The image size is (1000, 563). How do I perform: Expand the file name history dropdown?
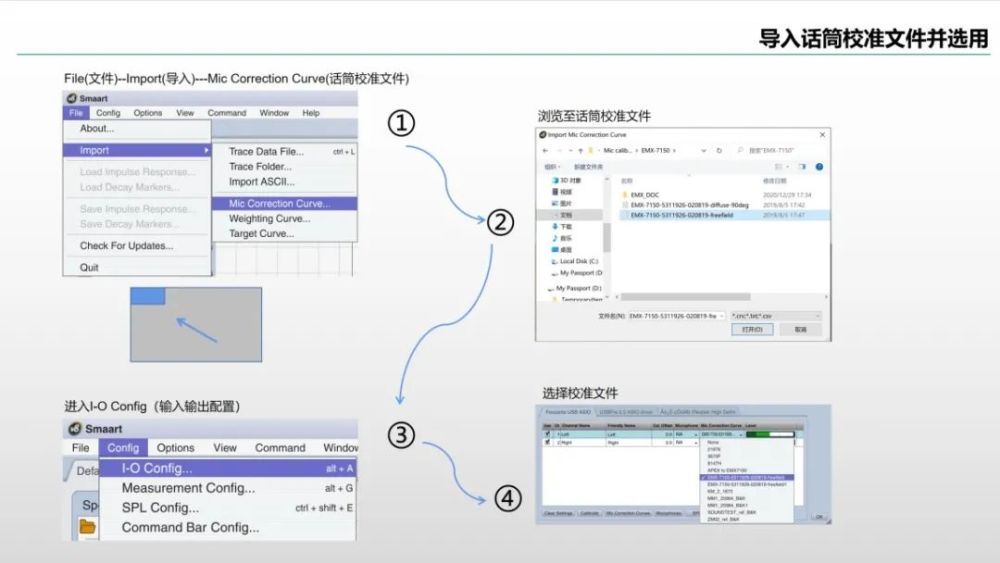[x=722, y=316]
